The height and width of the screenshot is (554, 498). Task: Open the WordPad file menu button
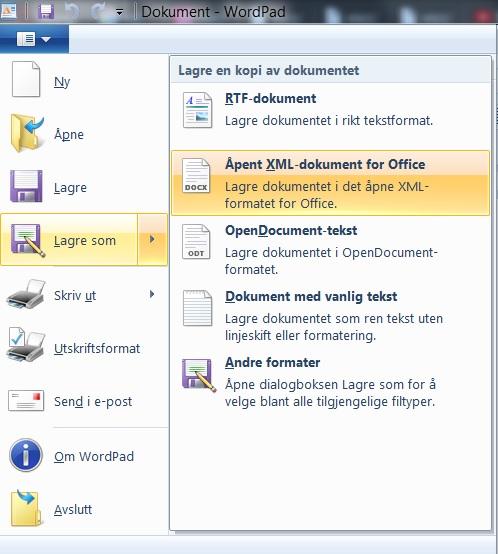pyautogui.click(x=34, y=39)
